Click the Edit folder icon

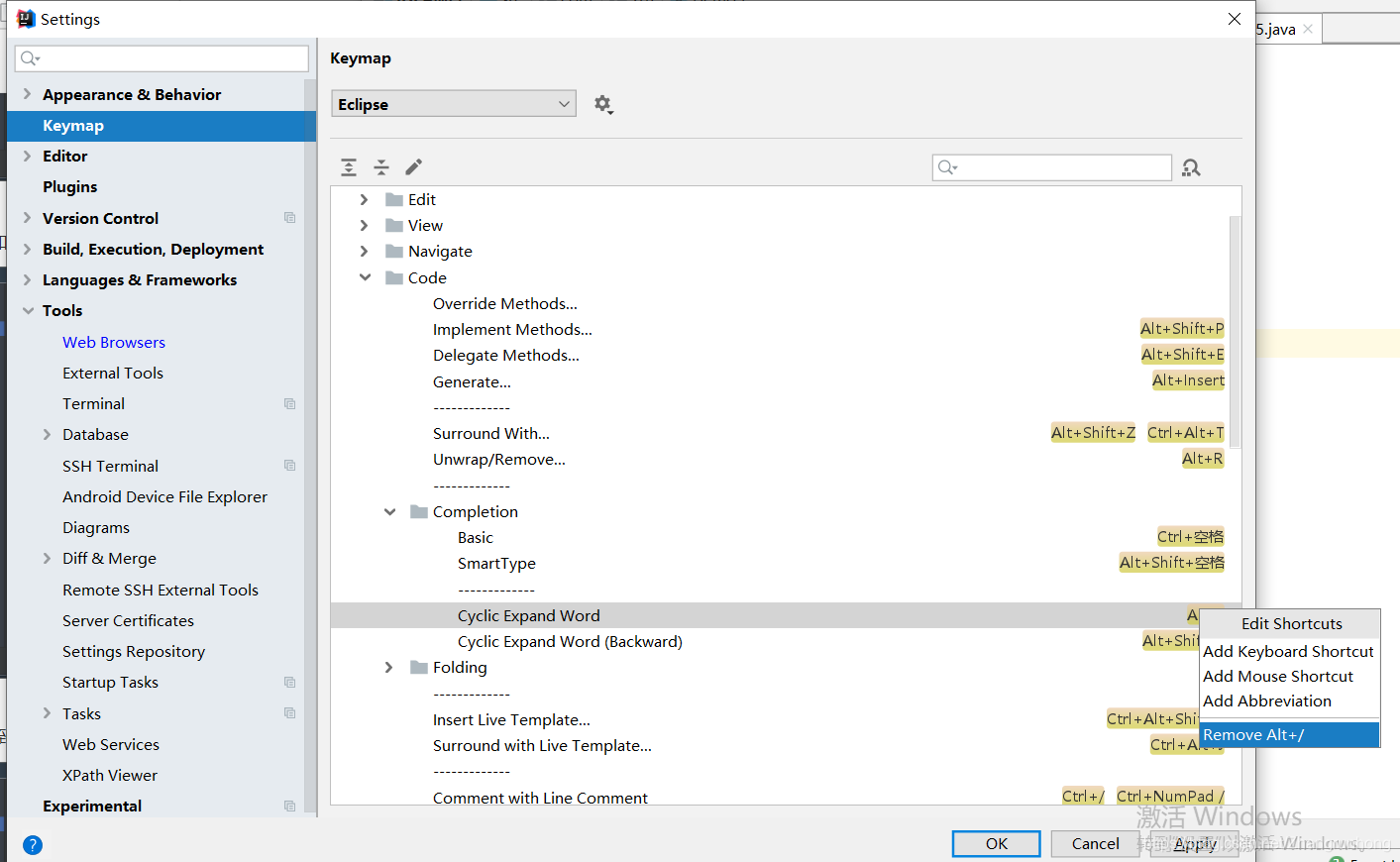pos(394,199)
